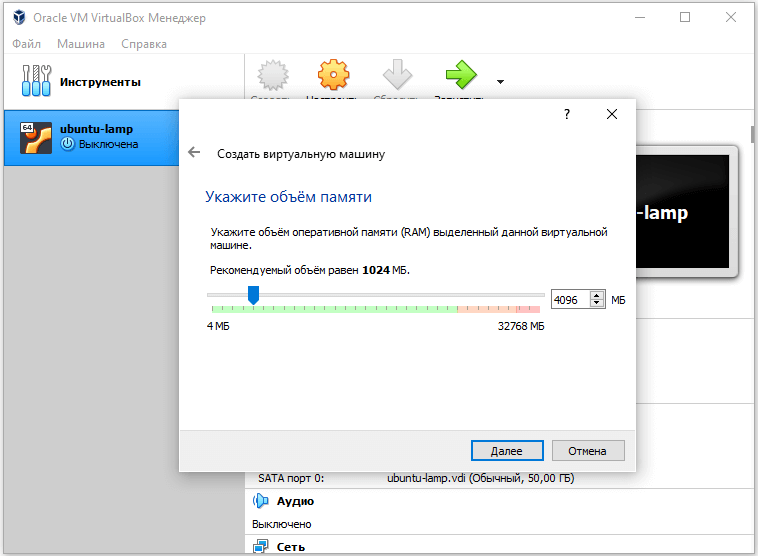
Task: Click the Сеть network icon
Action: [261, 547]
